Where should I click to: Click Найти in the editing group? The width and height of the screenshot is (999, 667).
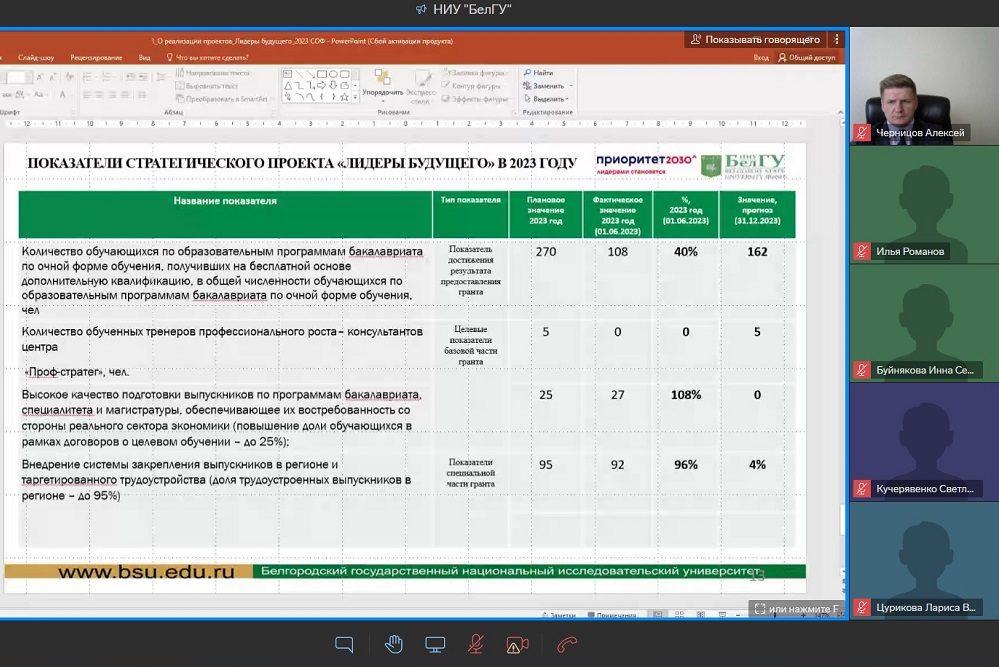pyautogui.click(x=538, y=73)
